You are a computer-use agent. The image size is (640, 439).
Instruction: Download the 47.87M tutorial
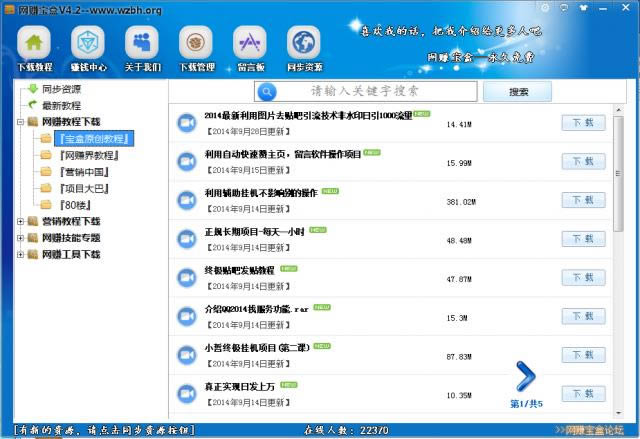coord(584,278)
